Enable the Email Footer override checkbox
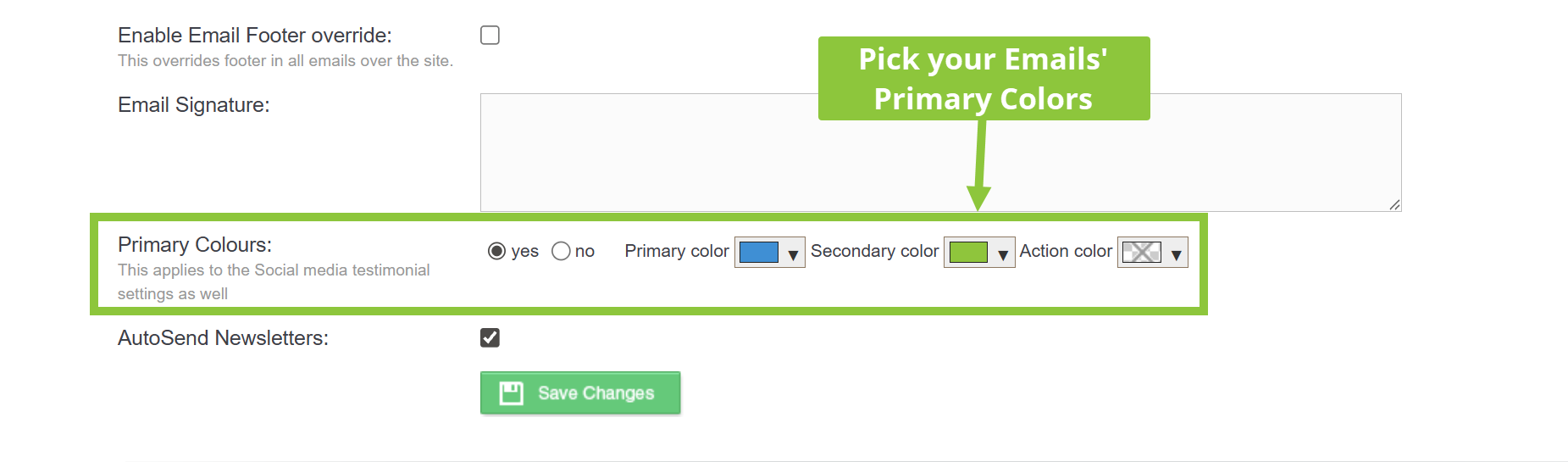Viewport: 1568px width, 462px height. point(490,36)
